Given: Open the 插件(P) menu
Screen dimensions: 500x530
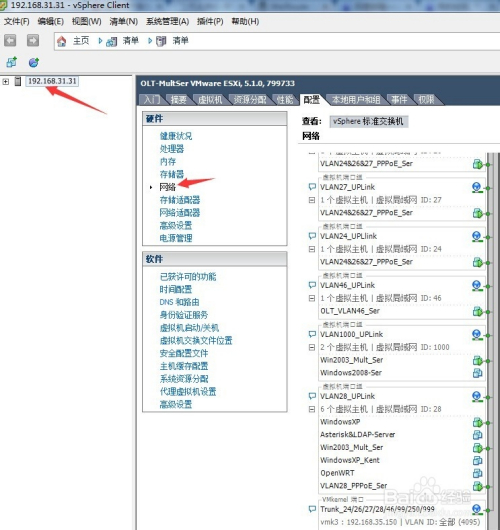Looking at the screenshot, I should pyautogui.click(x=210, y=22).
